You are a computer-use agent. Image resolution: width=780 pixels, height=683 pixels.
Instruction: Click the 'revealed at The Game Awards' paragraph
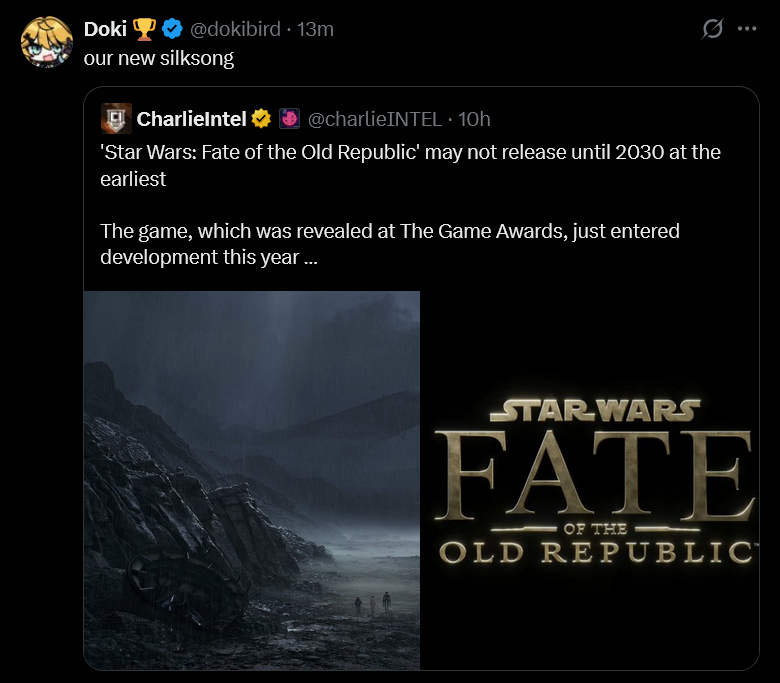(x=390, y=244)
